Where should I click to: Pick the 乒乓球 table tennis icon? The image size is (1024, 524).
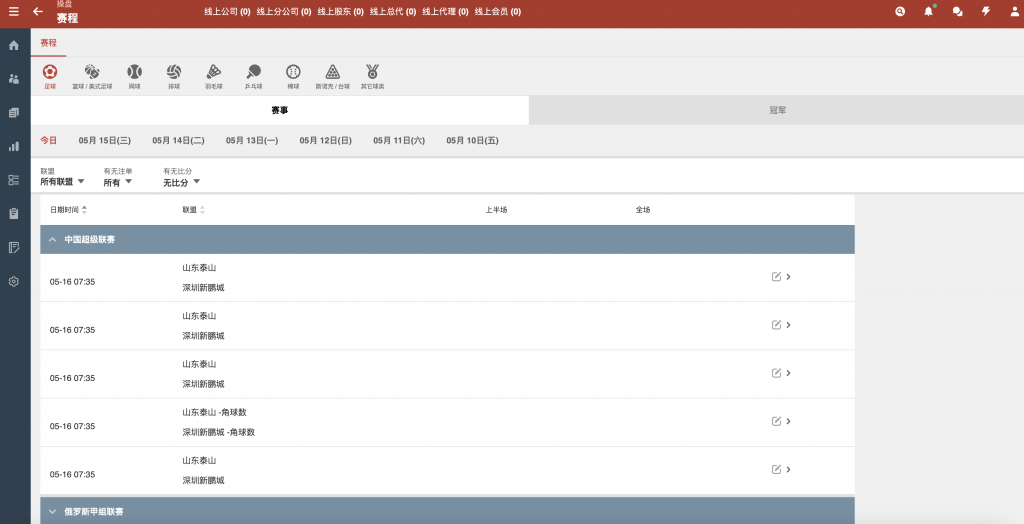[253, 75]
